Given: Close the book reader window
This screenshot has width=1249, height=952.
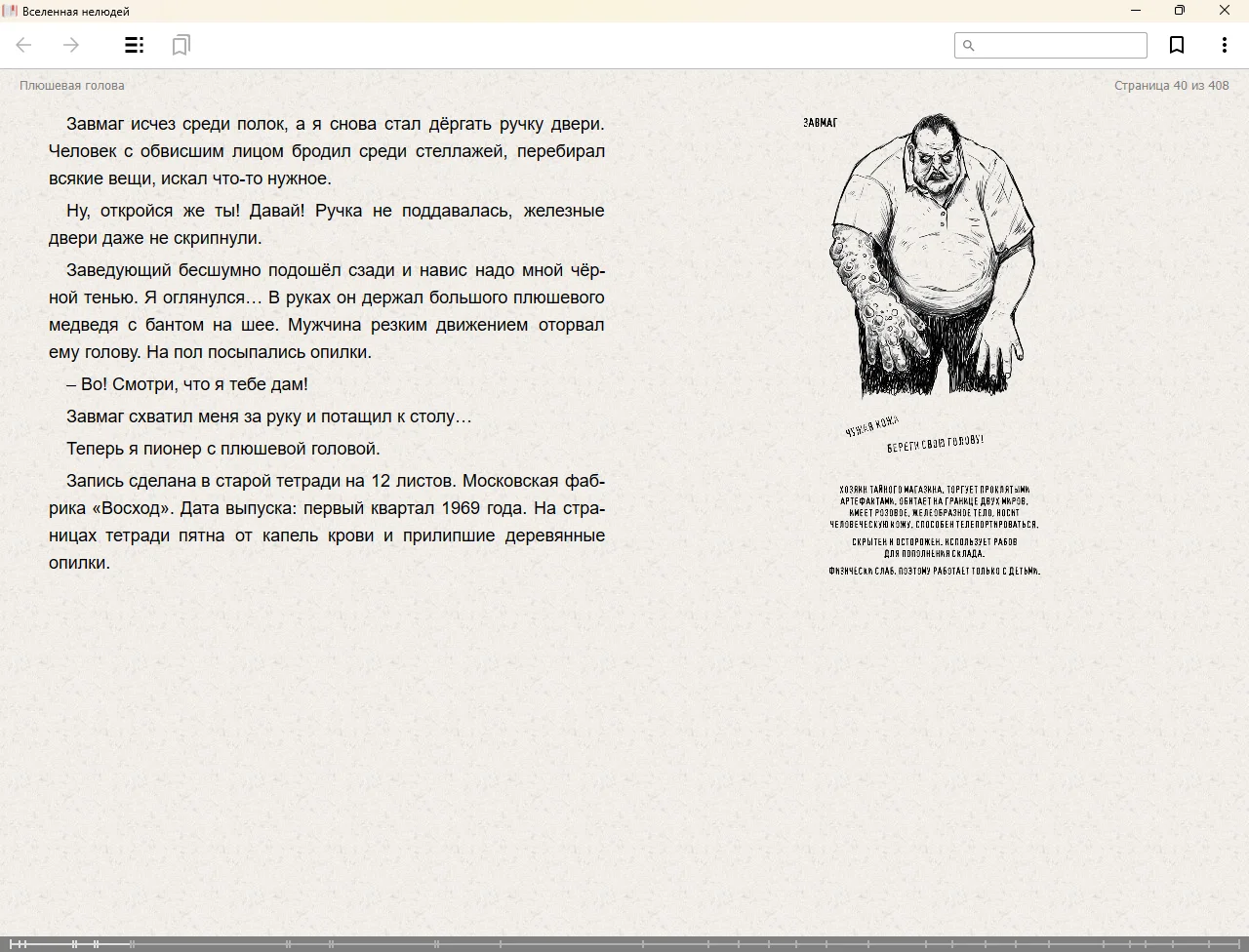Looking at the screenshot, I should click(1224, 11).
